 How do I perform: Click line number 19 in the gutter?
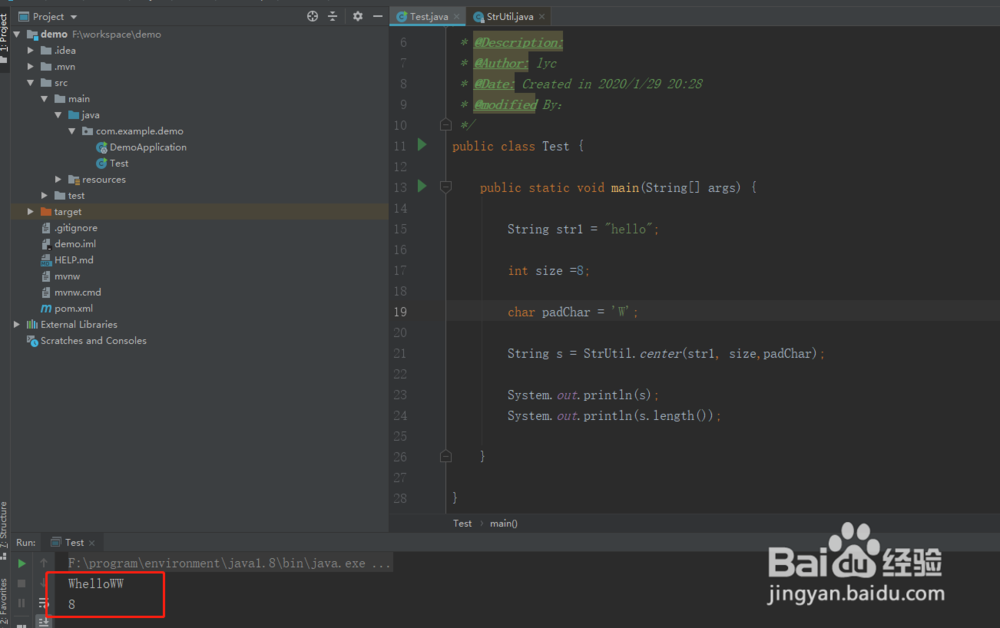(400, 312)
